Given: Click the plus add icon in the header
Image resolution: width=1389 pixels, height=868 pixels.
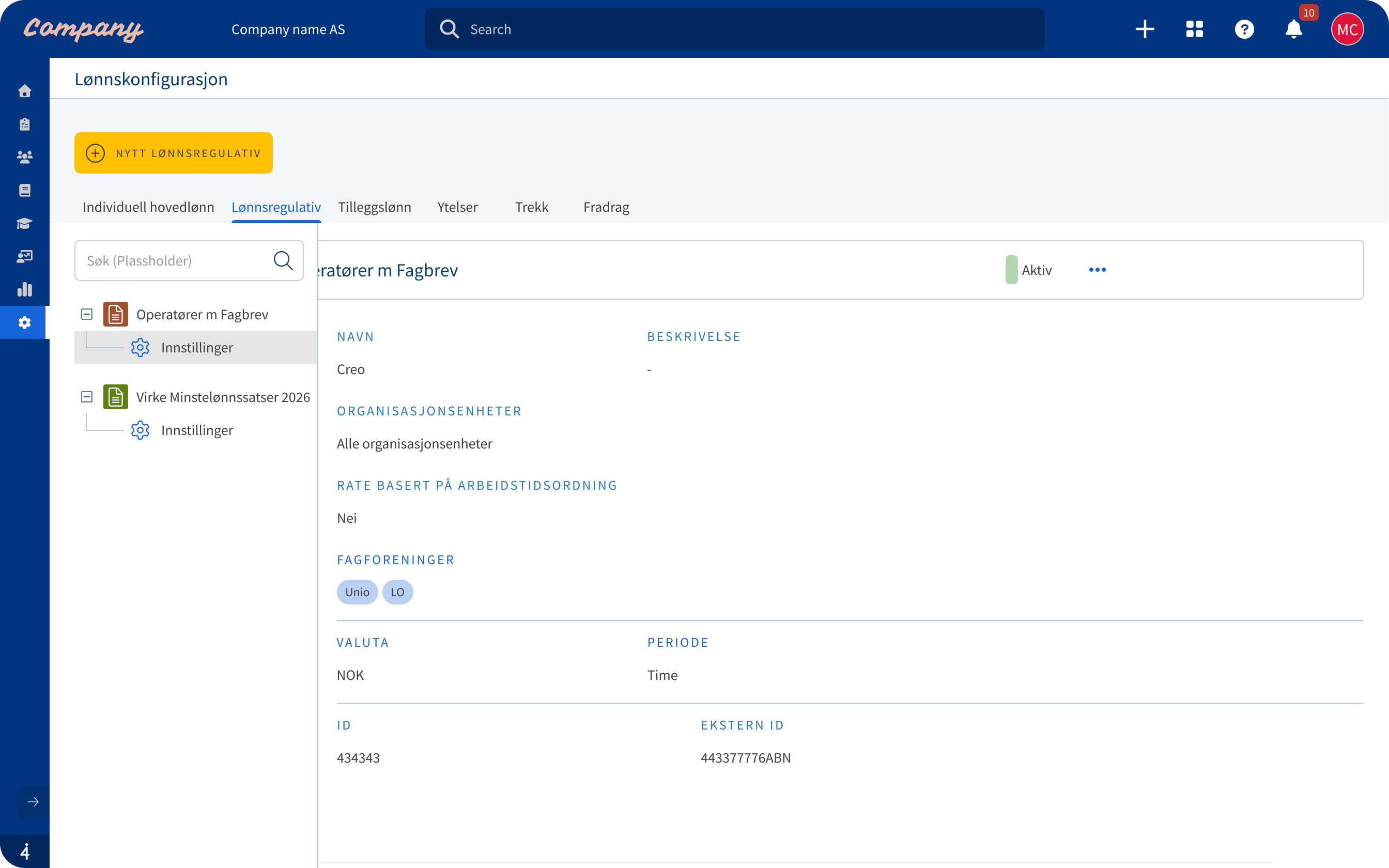Looking at the screenshot, I should coord(1145,29).
